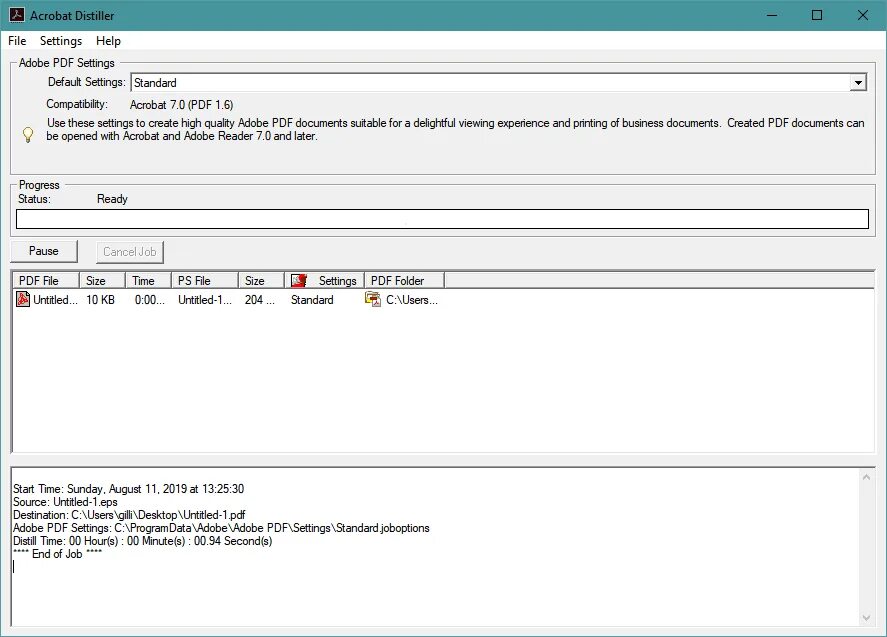Click the log scroll down arrow
Image resolution: width=887 pixels, height=637 pixels.
click(x=866, y=618)
